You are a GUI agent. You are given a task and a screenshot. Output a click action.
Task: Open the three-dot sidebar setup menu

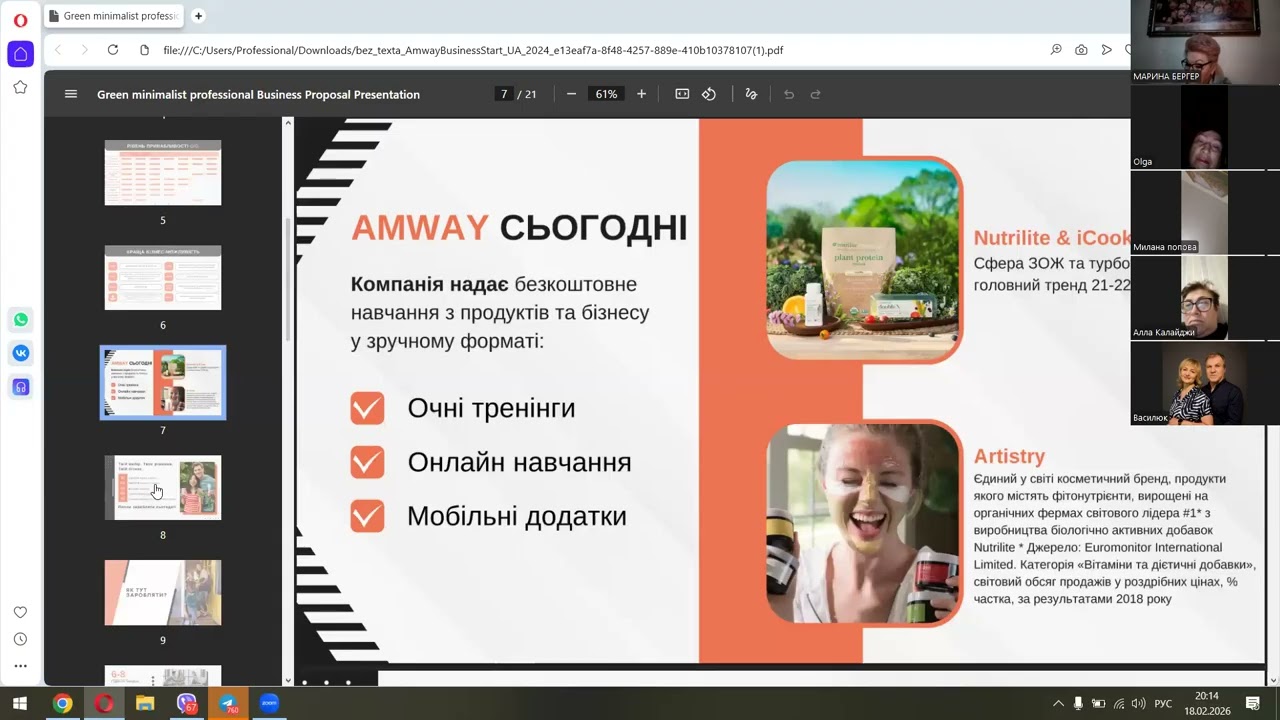(x=20, y=666)
